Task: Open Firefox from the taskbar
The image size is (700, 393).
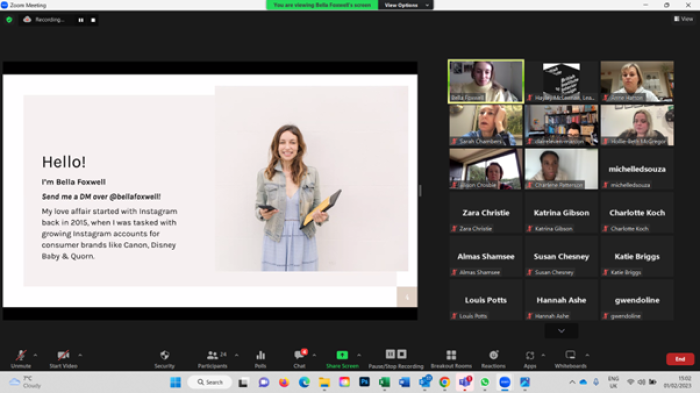Action: pos(284,382)
